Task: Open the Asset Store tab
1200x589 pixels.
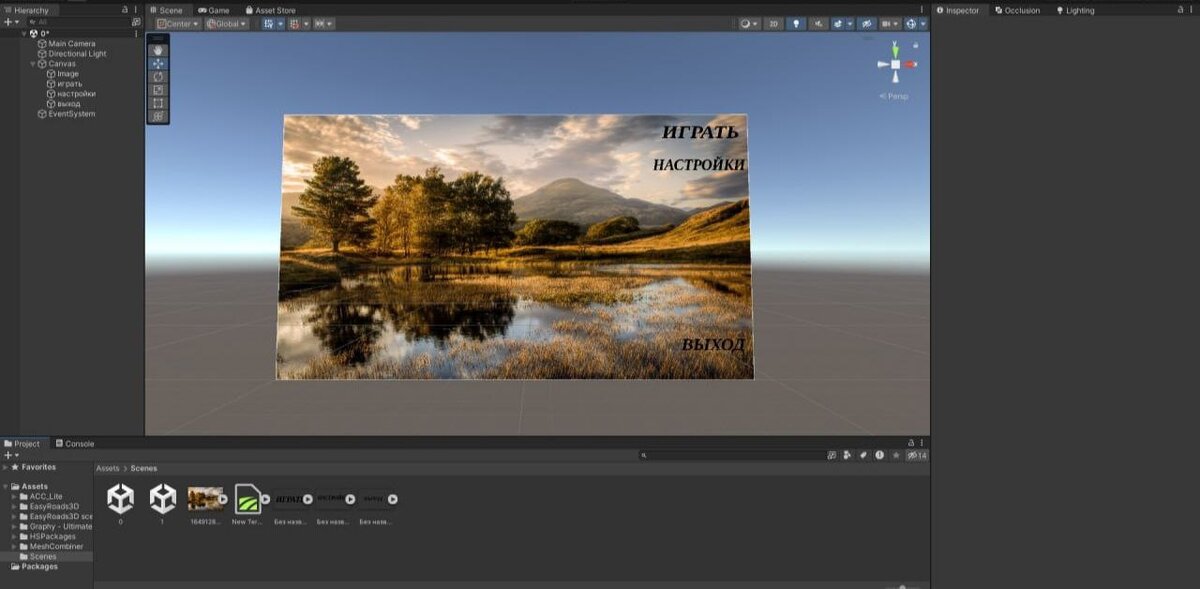Action: click(271, 10)
